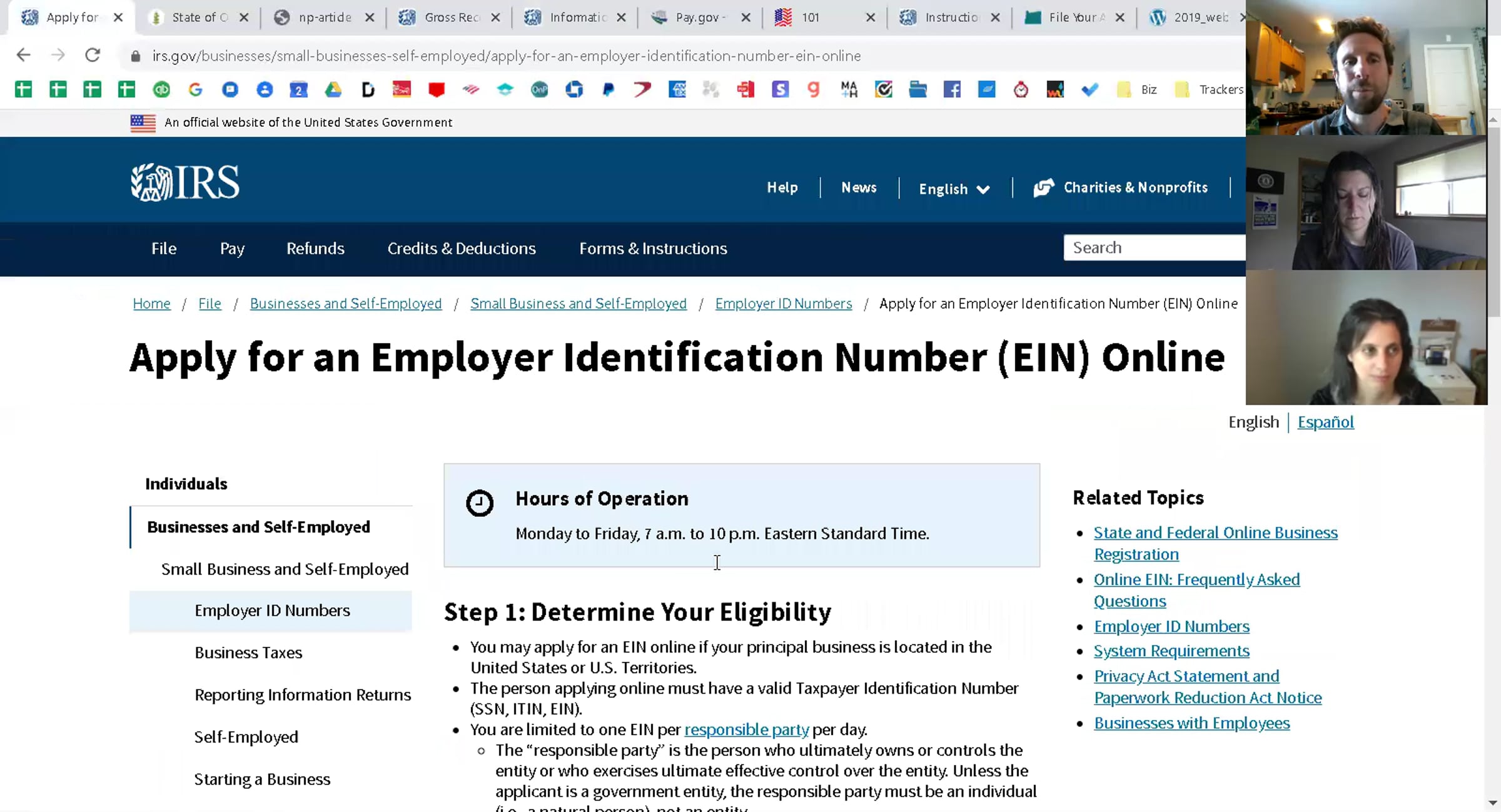Open the Refunds navigation item
This screenshot has width=1501, height=812.
click(x=315, y=249)
